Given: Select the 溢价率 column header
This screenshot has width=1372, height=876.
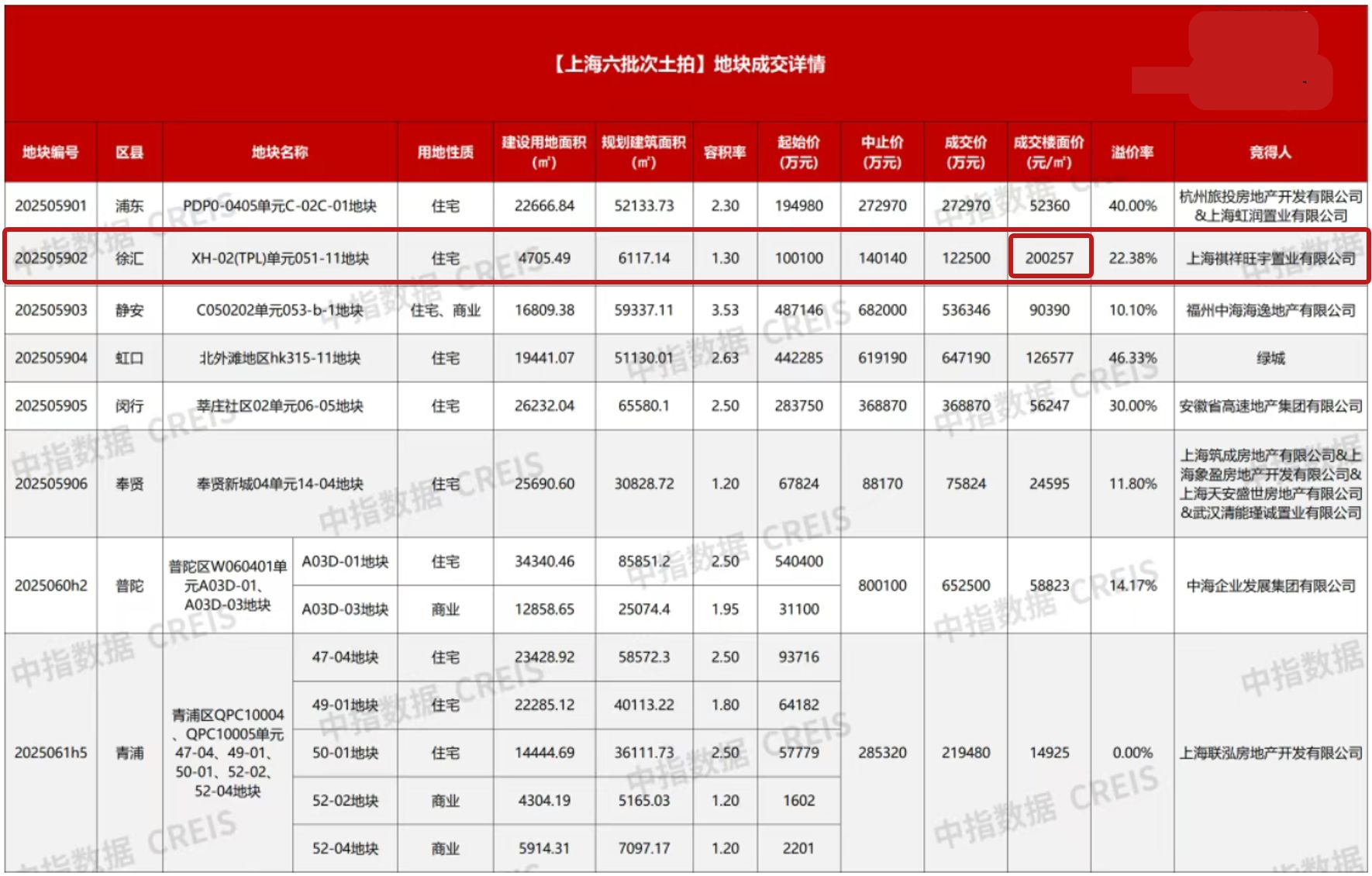Looking at the screenshot, I should click(x=1132, y=152).
